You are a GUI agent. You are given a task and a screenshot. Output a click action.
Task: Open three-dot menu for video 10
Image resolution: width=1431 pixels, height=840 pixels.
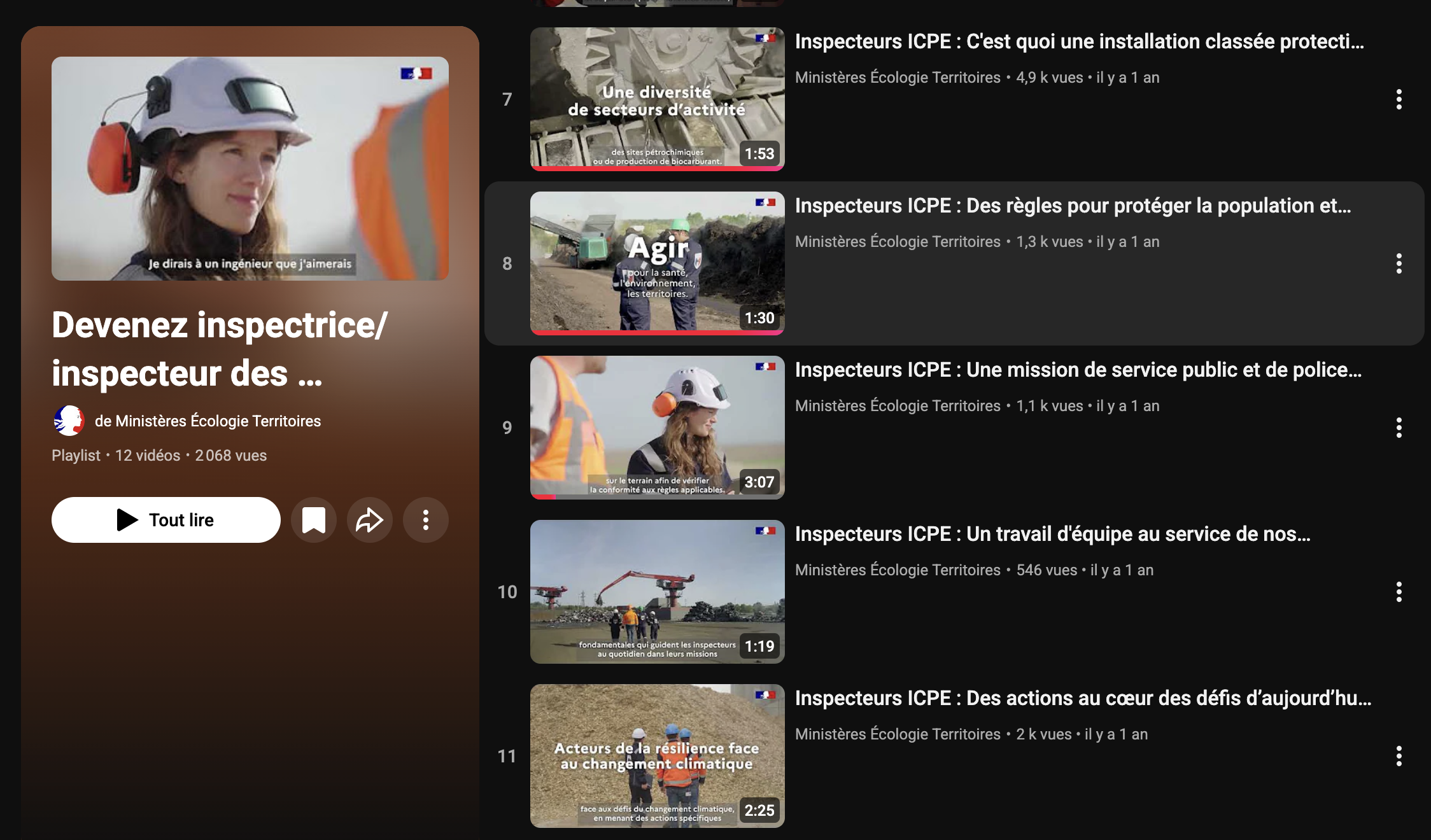coord(1399,592)
